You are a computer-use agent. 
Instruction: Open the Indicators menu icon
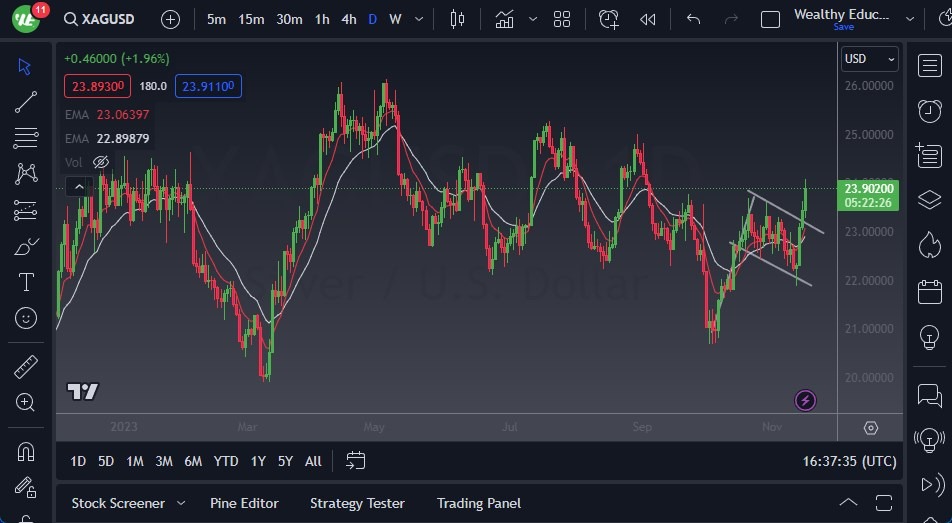[x=505, y=19]
